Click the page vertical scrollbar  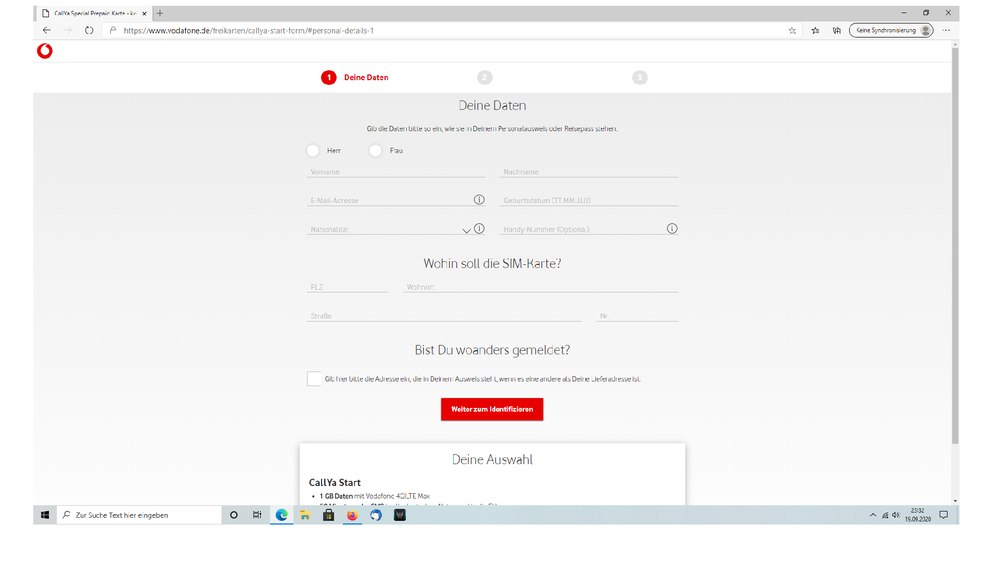pyautogui.click(x=954, y=245)
